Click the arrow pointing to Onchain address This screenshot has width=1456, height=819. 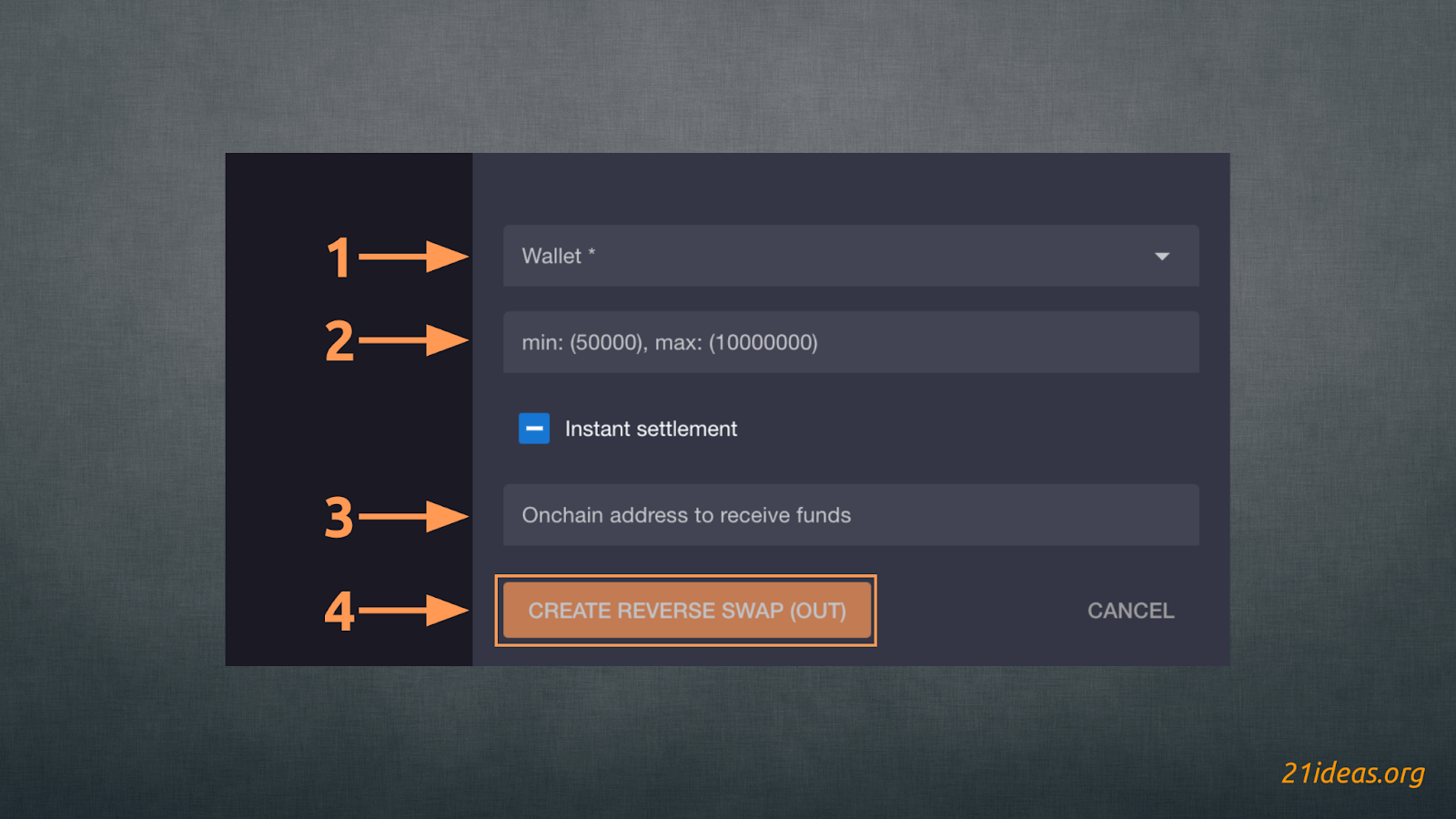pos(414,516)
